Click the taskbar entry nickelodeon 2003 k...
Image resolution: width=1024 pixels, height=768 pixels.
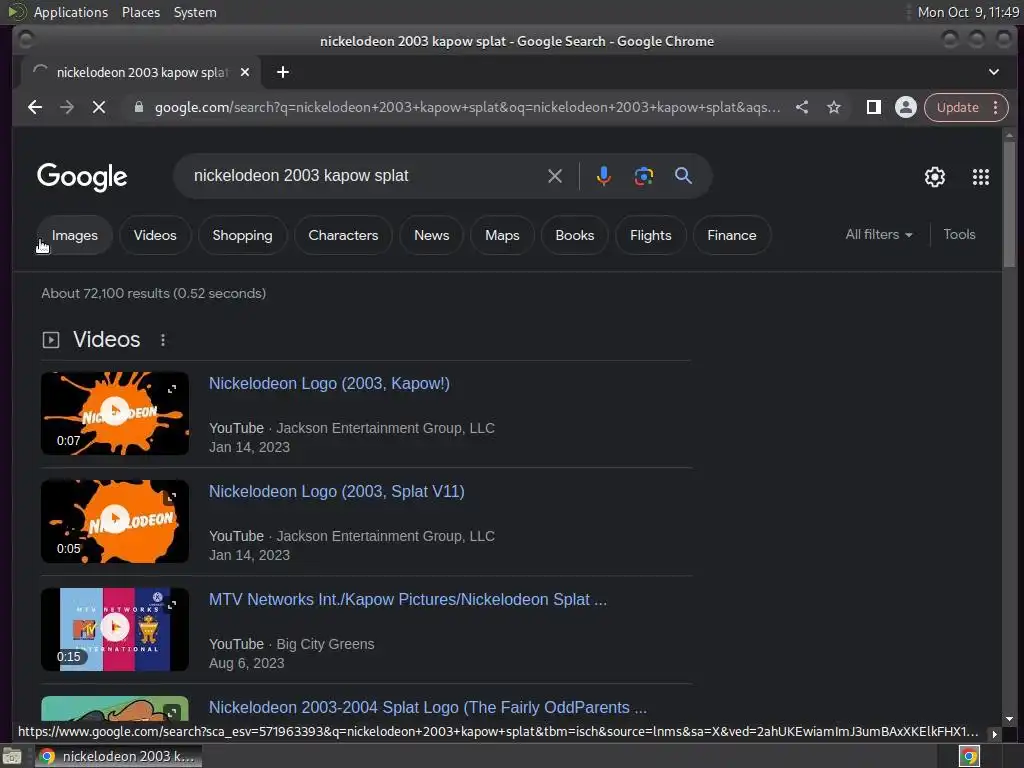118,756
